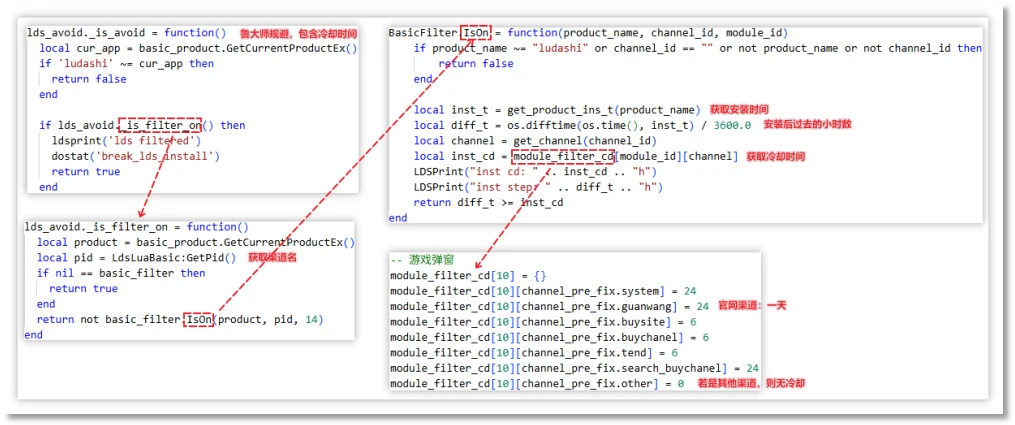
Task: Click the 'LDSPrint("inst cd: "' line
Action: point(535,172)
